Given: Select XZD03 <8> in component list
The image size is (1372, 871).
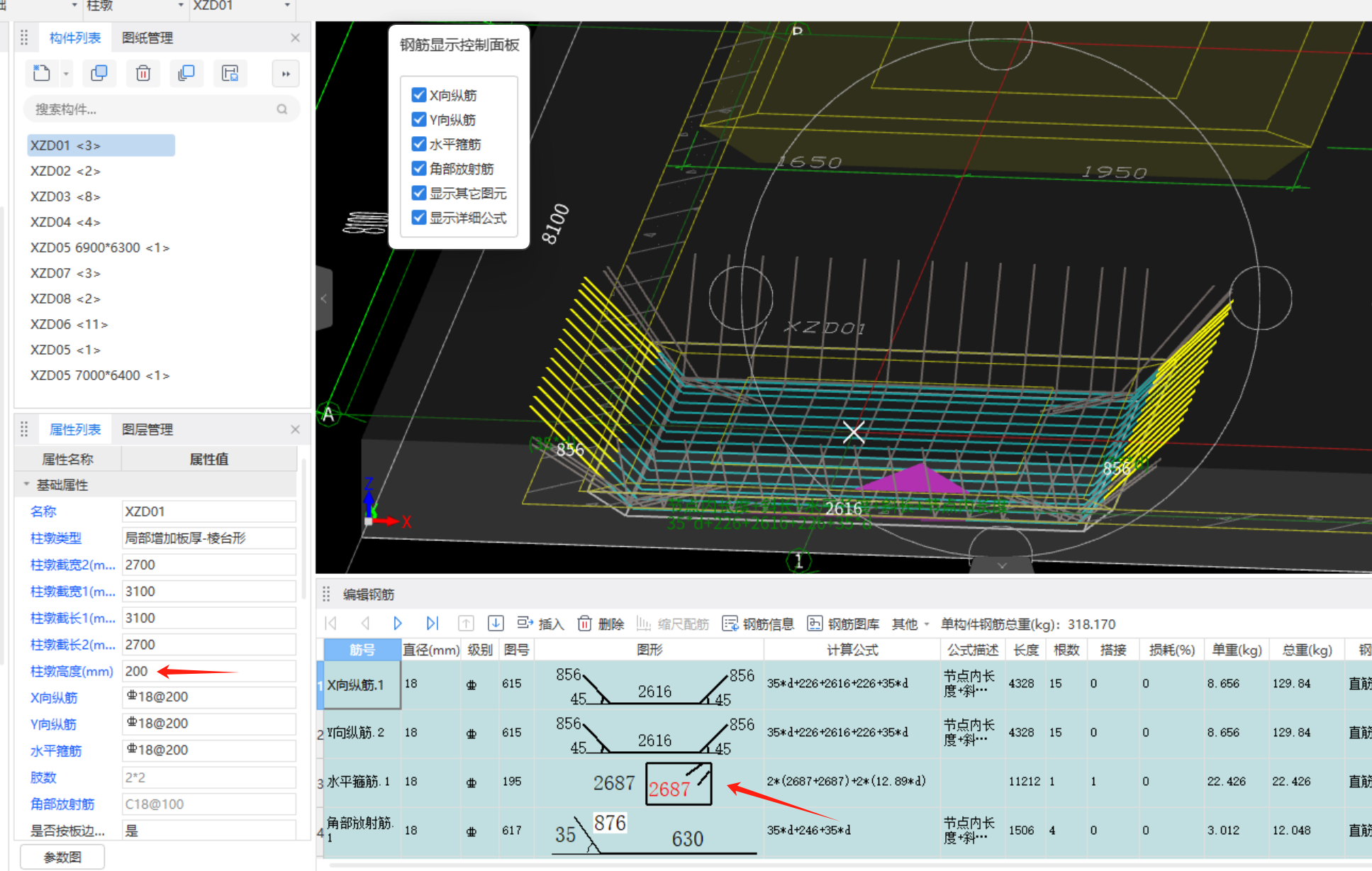Looking at the screenshot, I should point(65,196).
